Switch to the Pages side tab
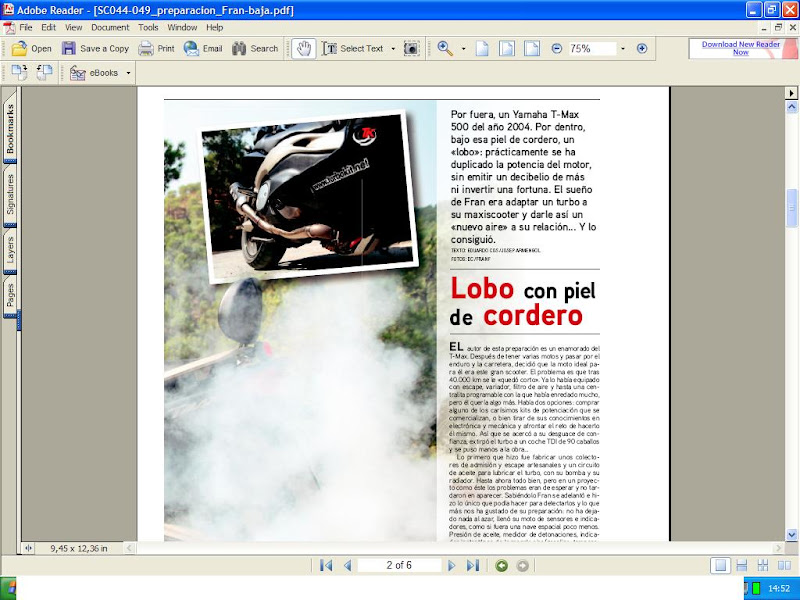 tap(10, 295)
